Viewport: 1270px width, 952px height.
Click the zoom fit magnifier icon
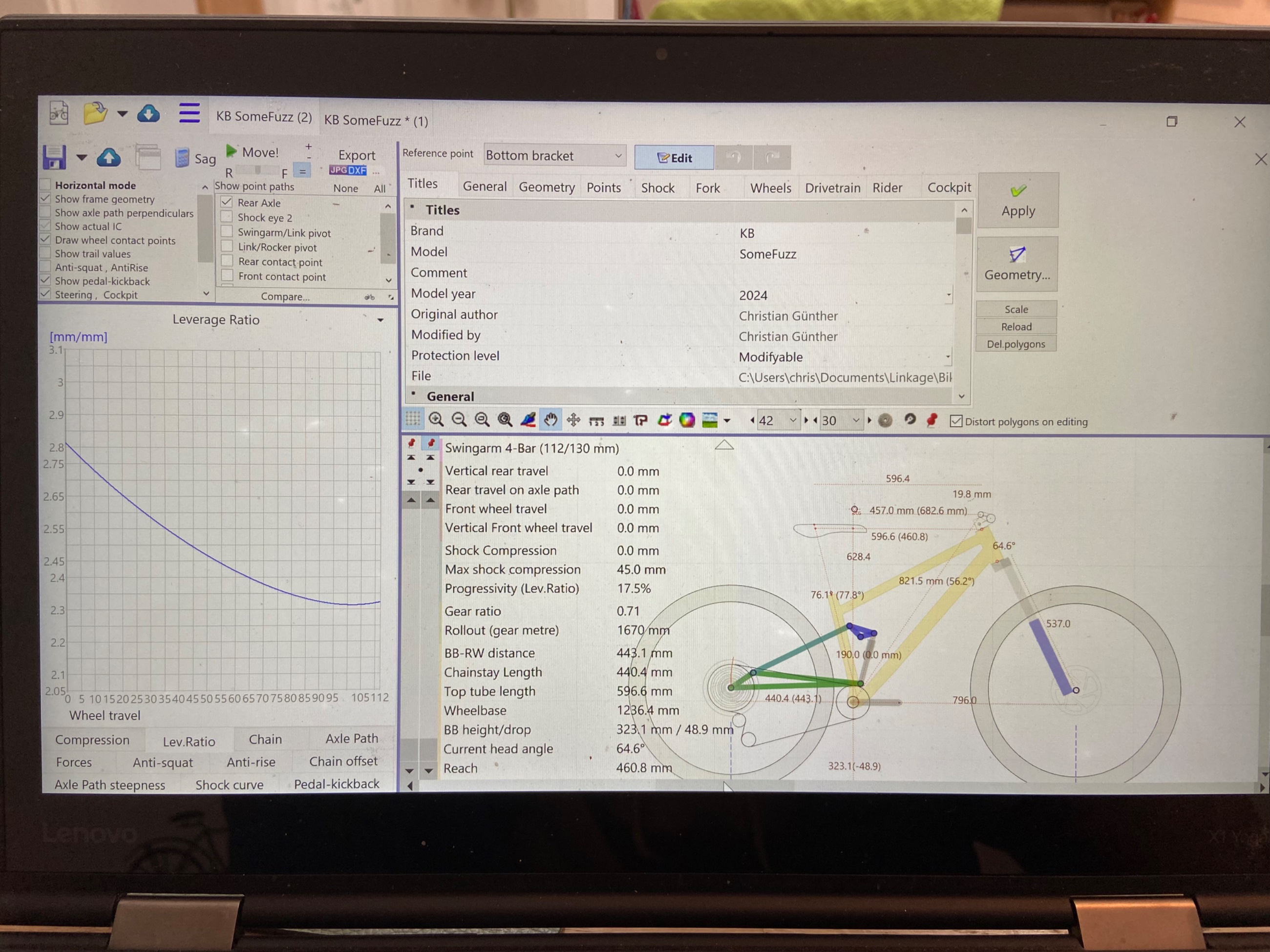482,419
